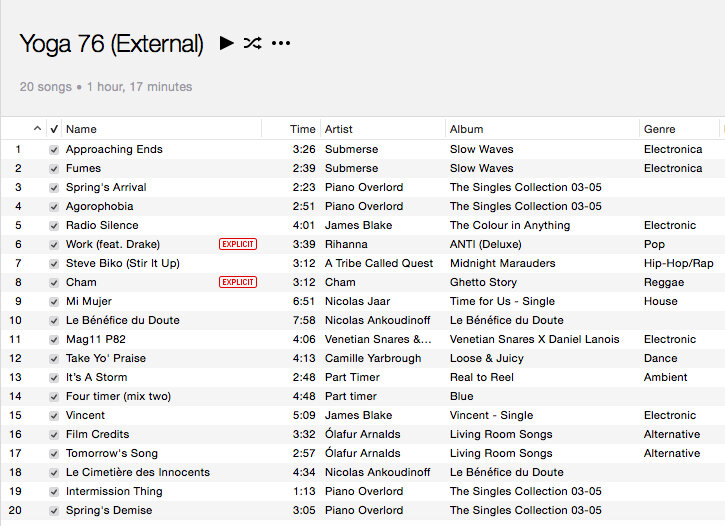
Task: Select the song Approaching Ends
Action: coord(114,149)
